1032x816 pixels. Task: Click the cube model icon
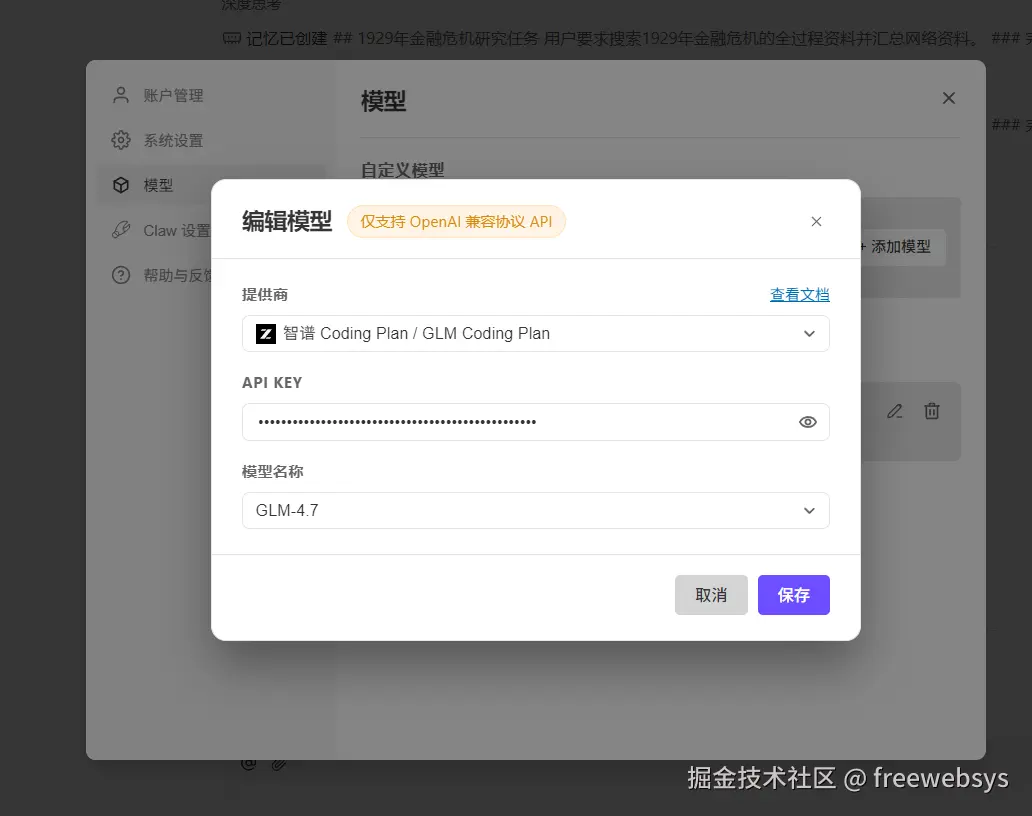coord(121,185)
